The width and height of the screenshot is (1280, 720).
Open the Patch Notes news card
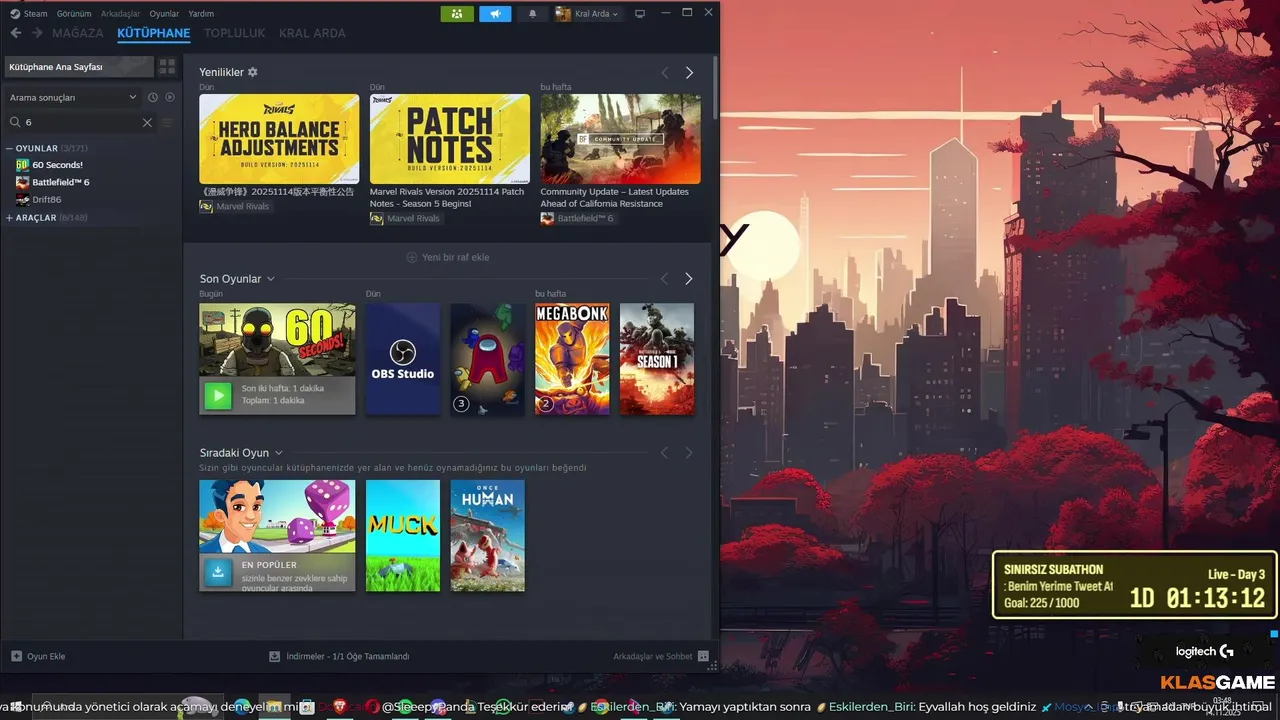[450, 139]
